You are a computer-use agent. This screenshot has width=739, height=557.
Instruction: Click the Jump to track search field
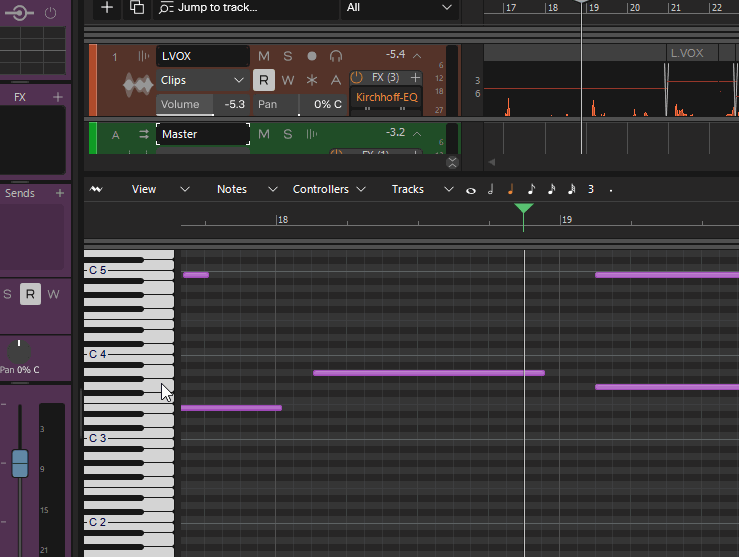245,8
